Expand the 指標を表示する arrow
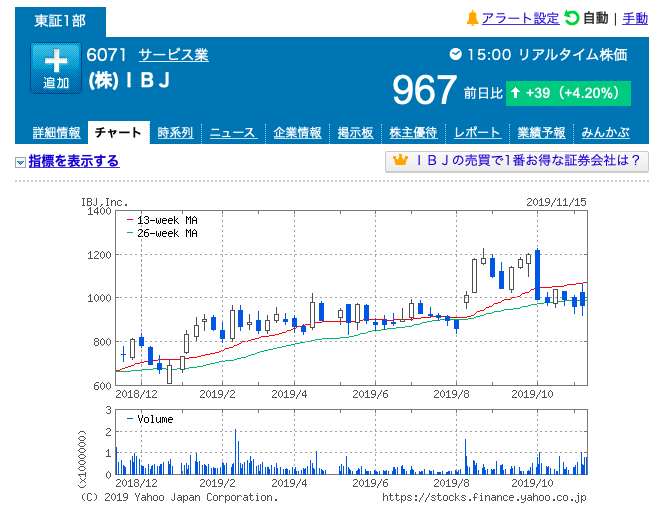The height and width of the screenshot is (512, 658). [x=20, y=162]
